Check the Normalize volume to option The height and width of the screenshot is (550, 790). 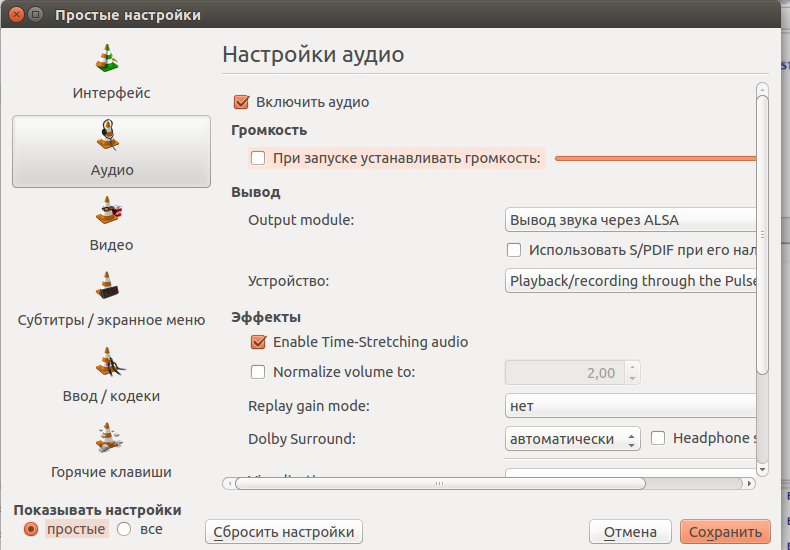(x=258, y=372)
